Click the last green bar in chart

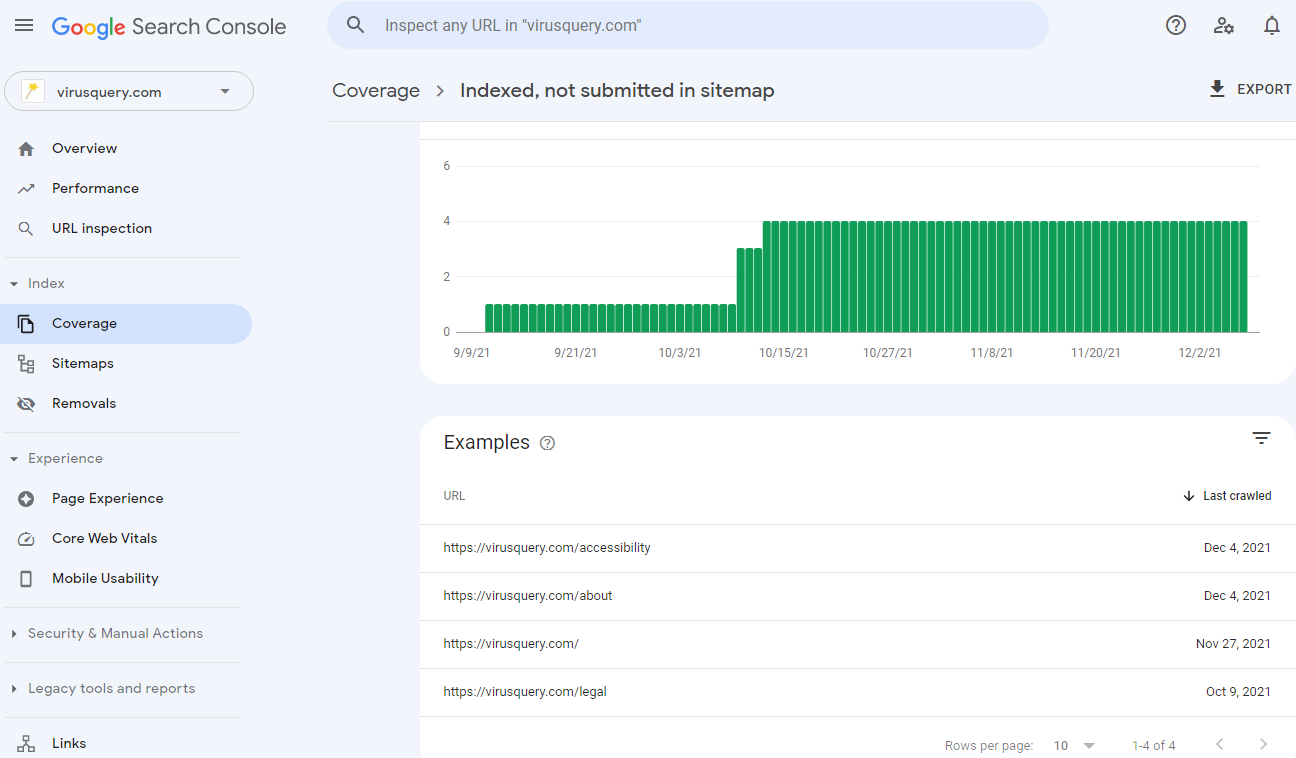1243,277
